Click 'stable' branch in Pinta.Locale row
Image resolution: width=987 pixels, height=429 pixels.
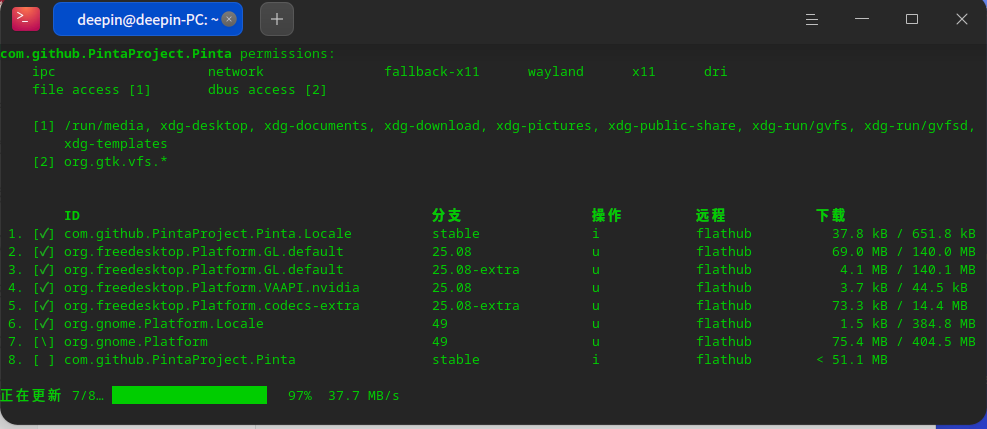(x=456, y=234)
